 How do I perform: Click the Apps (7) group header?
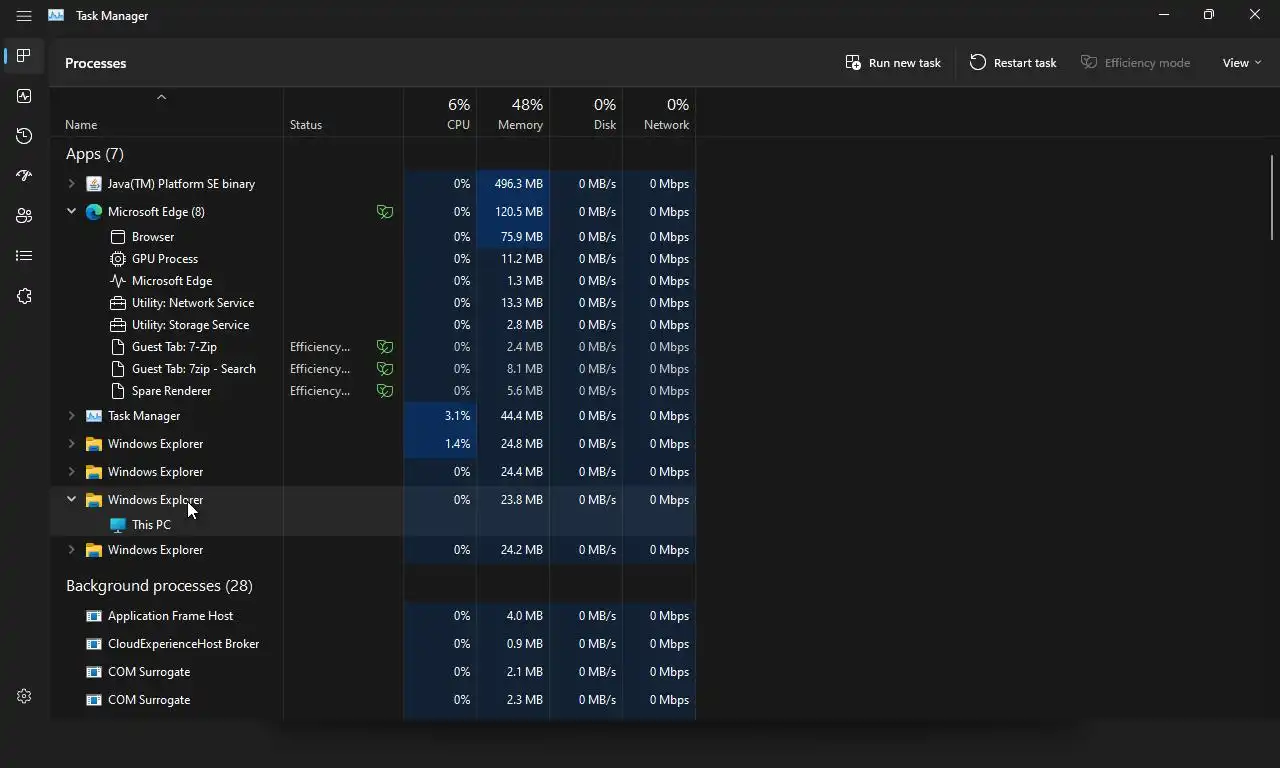(x=95, y=154)
